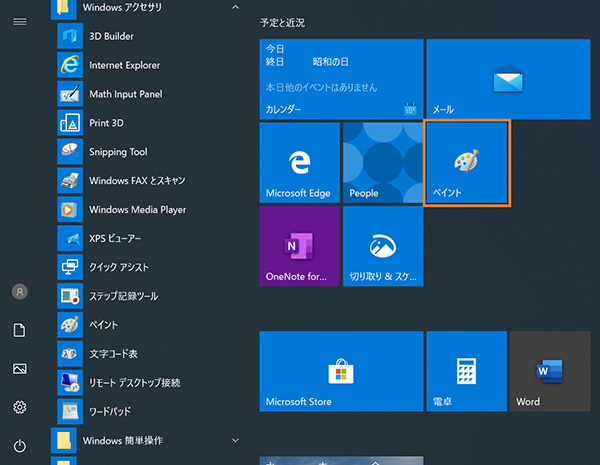This screenshot has height=465, width=600.
Task: Open the ワードパッド icon
Action: [70, 411]
